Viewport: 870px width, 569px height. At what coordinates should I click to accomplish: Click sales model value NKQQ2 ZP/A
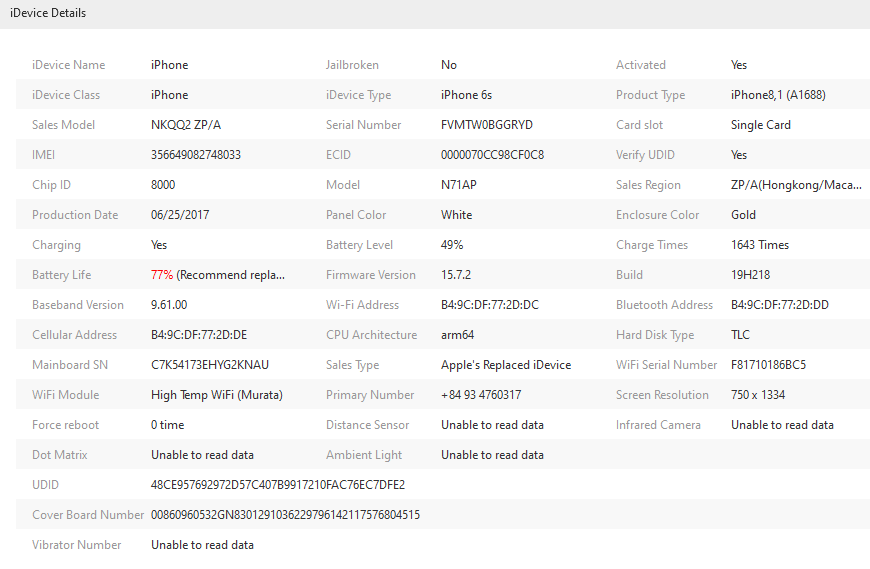[x=186, y=125]
